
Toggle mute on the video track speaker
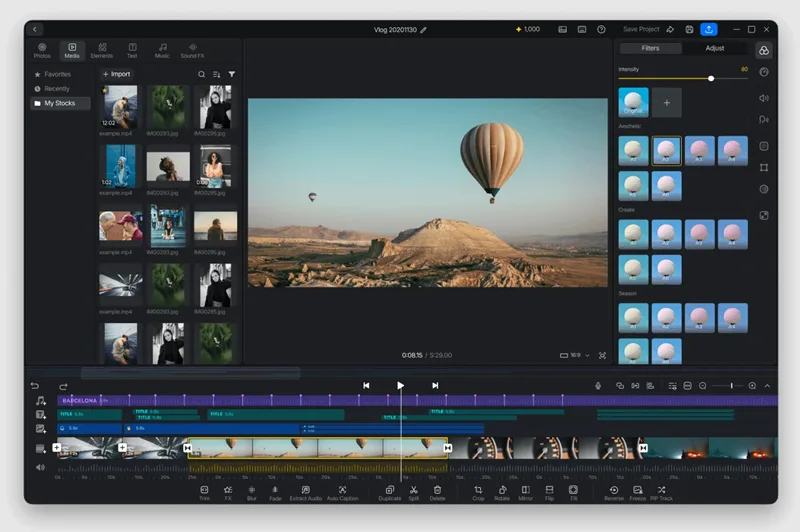[x=40, y=467]
